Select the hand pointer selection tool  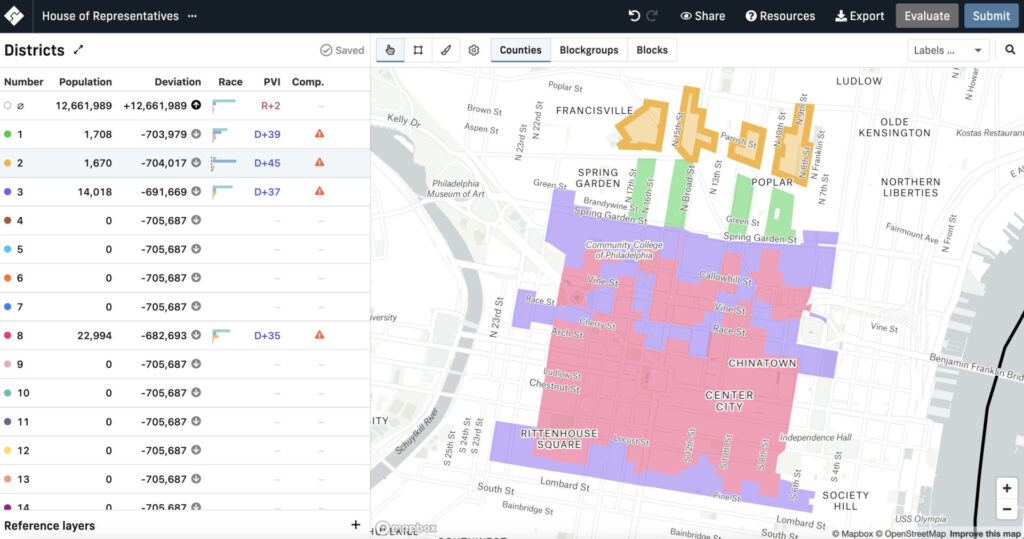(x=390, y=50)
